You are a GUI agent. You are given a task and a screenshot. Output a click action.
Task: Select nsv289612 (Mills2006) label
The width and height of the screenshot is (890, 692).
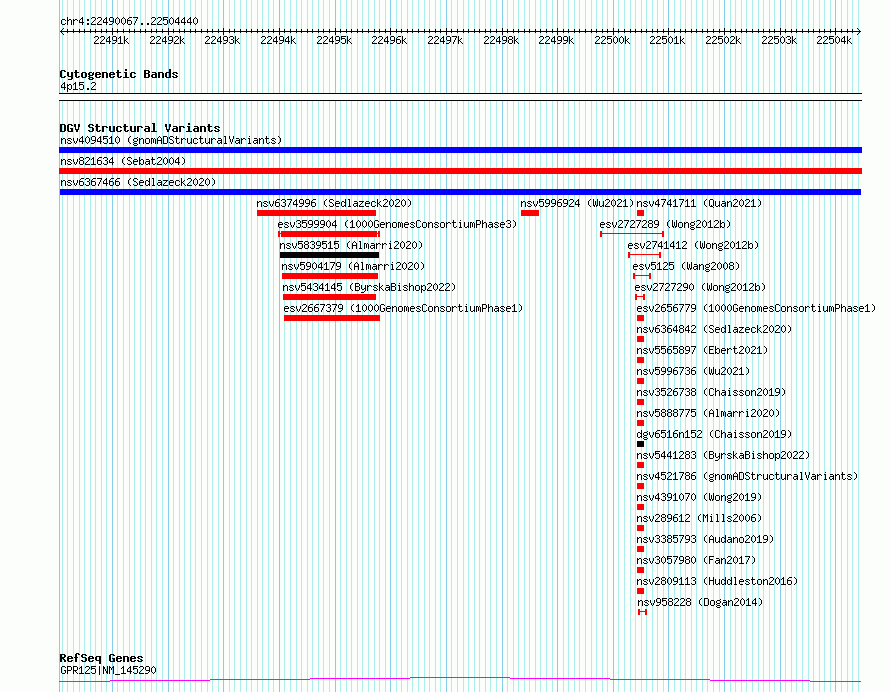pyautogui.click(x=699, y=518)
